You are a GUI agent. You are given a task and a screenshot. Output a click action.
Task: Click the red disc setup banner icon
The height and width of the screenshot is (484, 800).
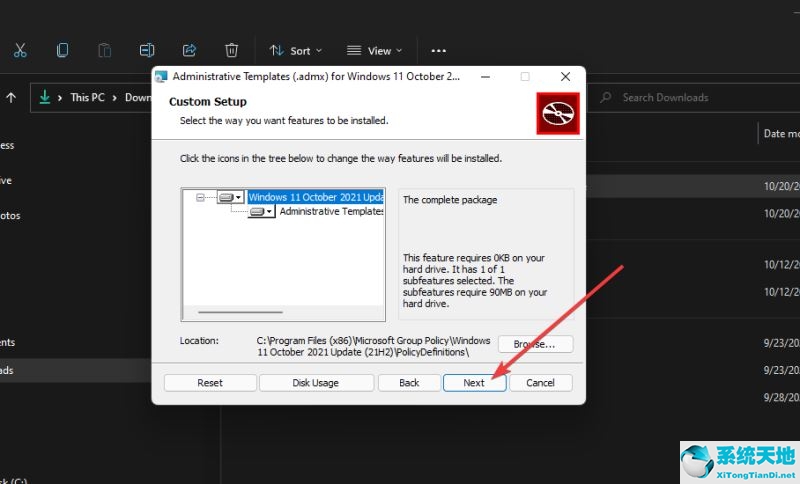(x=558, y=113)
